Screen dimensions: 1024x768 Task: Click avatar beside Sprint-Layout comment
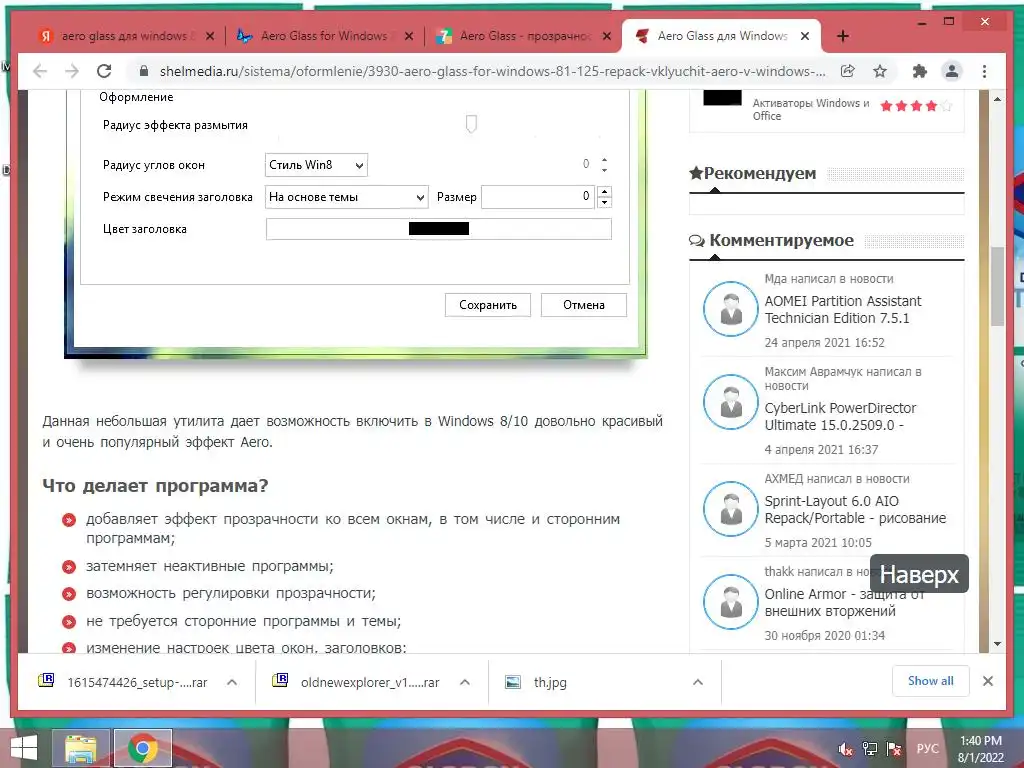click(x=731, y=509)
